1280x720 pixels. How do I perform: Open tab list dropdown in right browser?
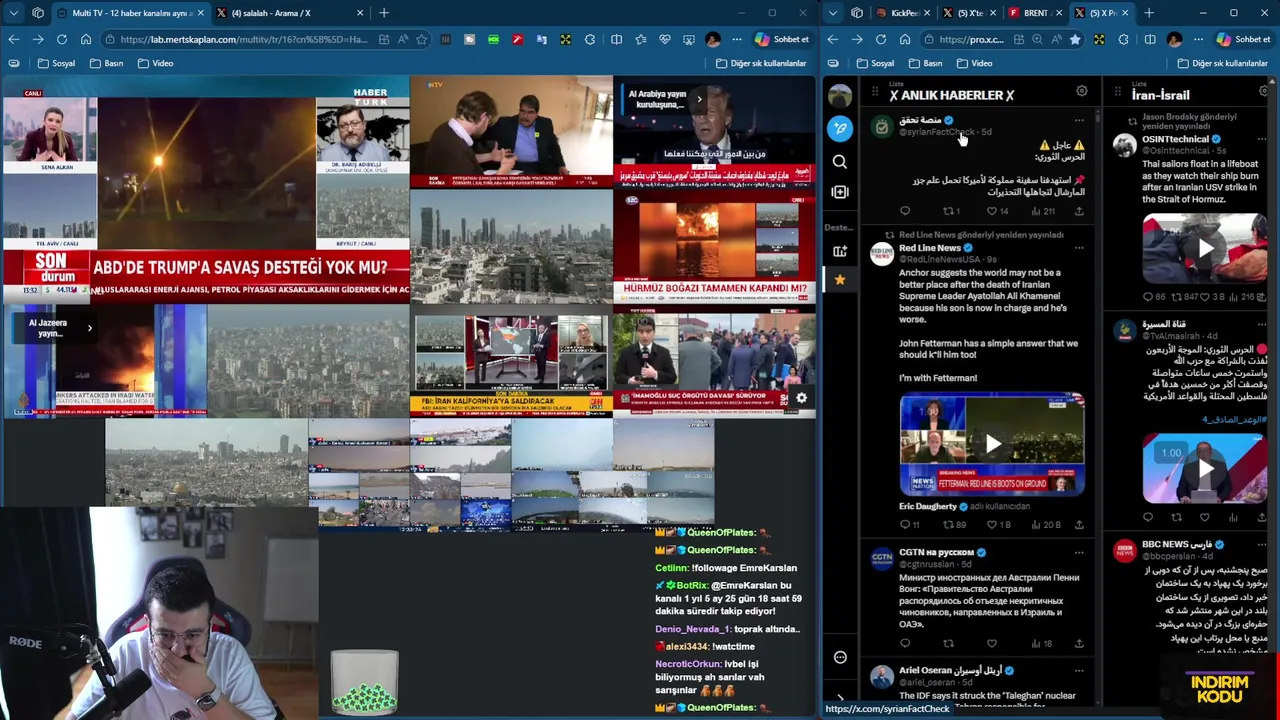click(833, 13)
